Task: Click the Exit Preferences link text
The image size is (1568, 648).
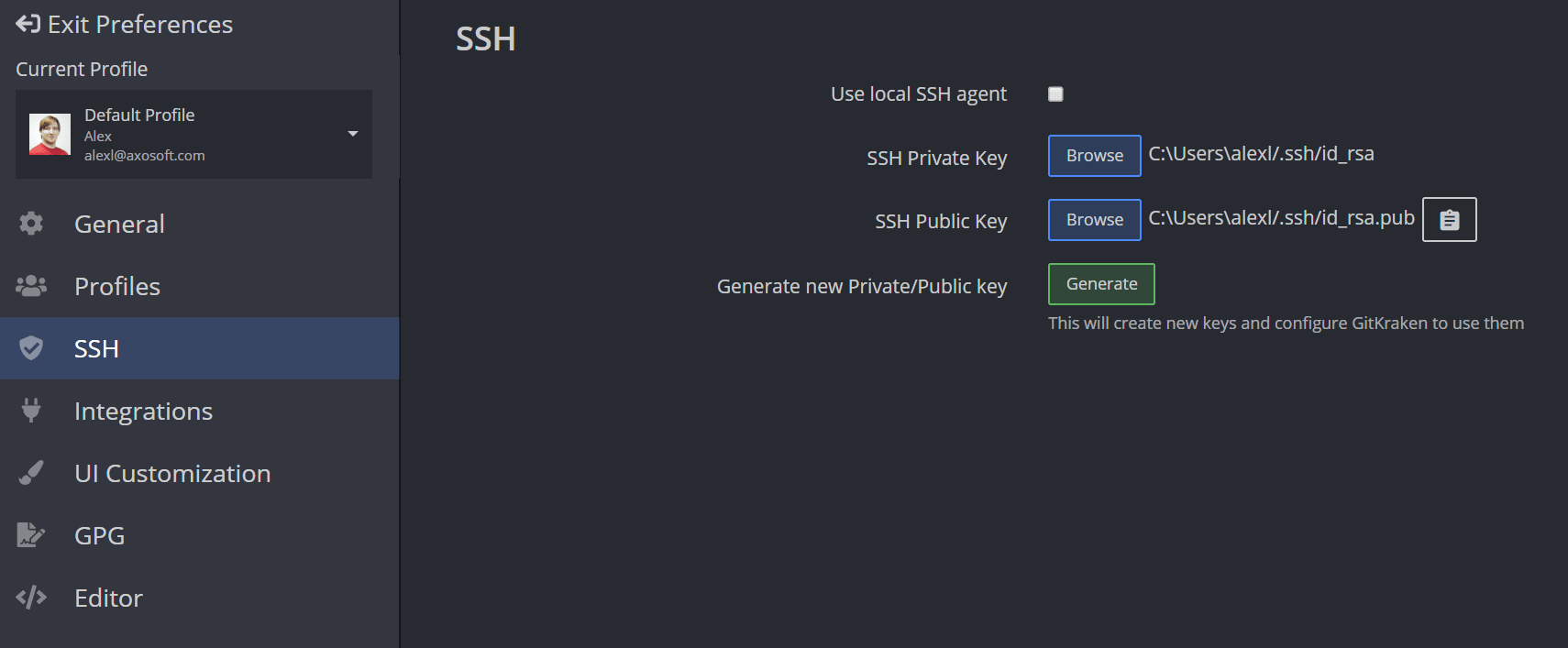Action: click(x=140, y=24)
